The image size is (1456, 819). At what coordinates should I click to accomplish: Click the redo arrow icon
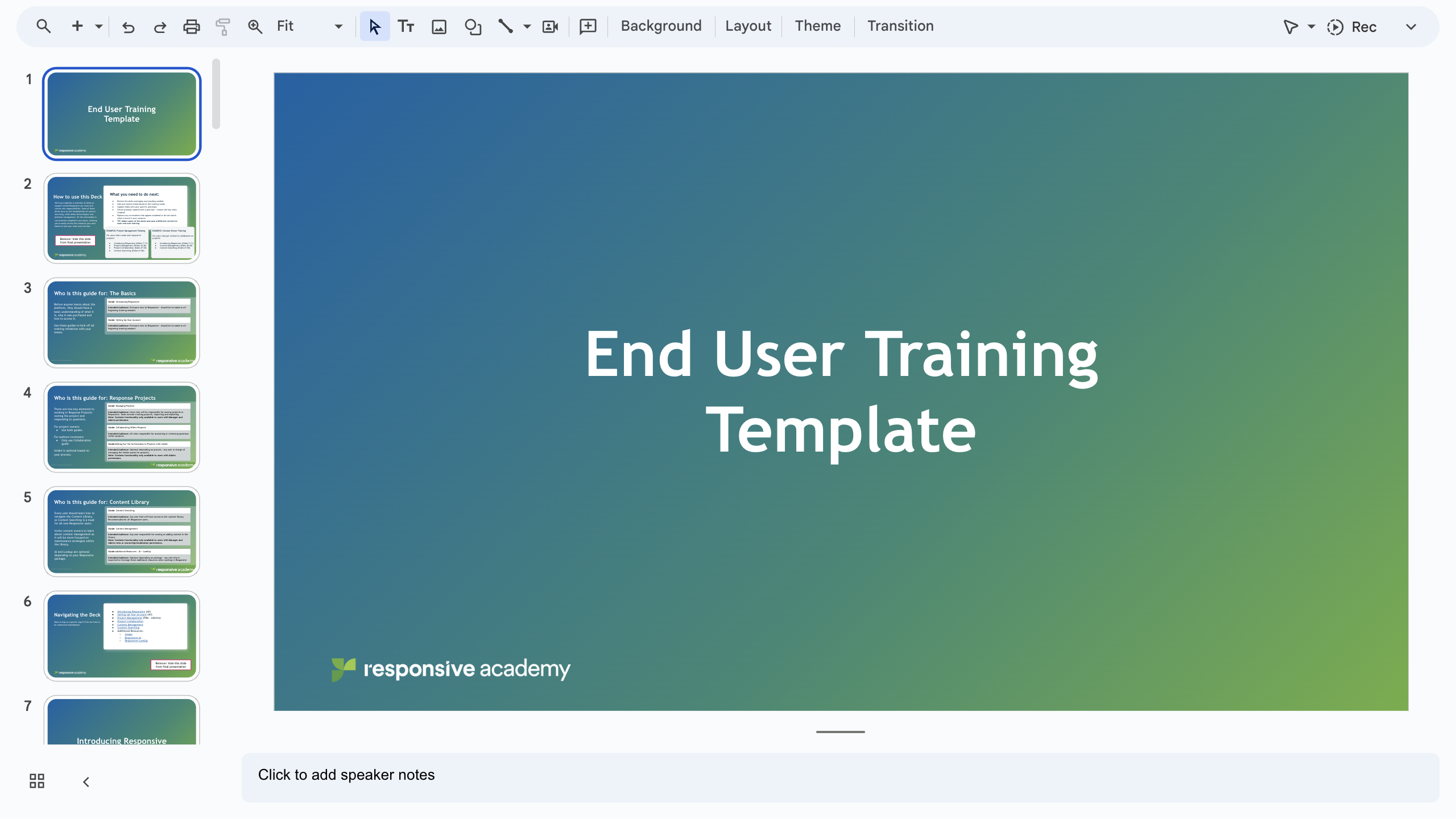[160, 27]
